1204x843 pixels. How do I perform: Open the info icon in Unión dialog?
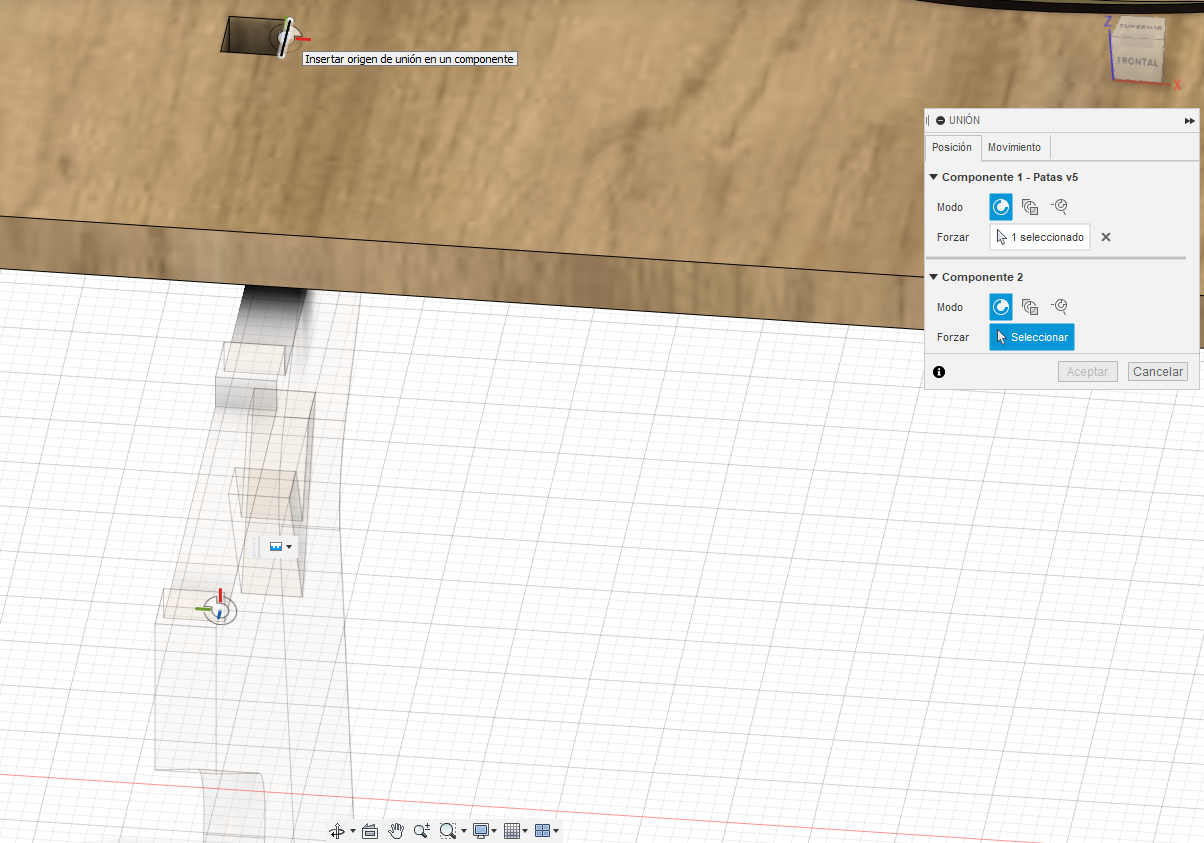pos(939,371)
